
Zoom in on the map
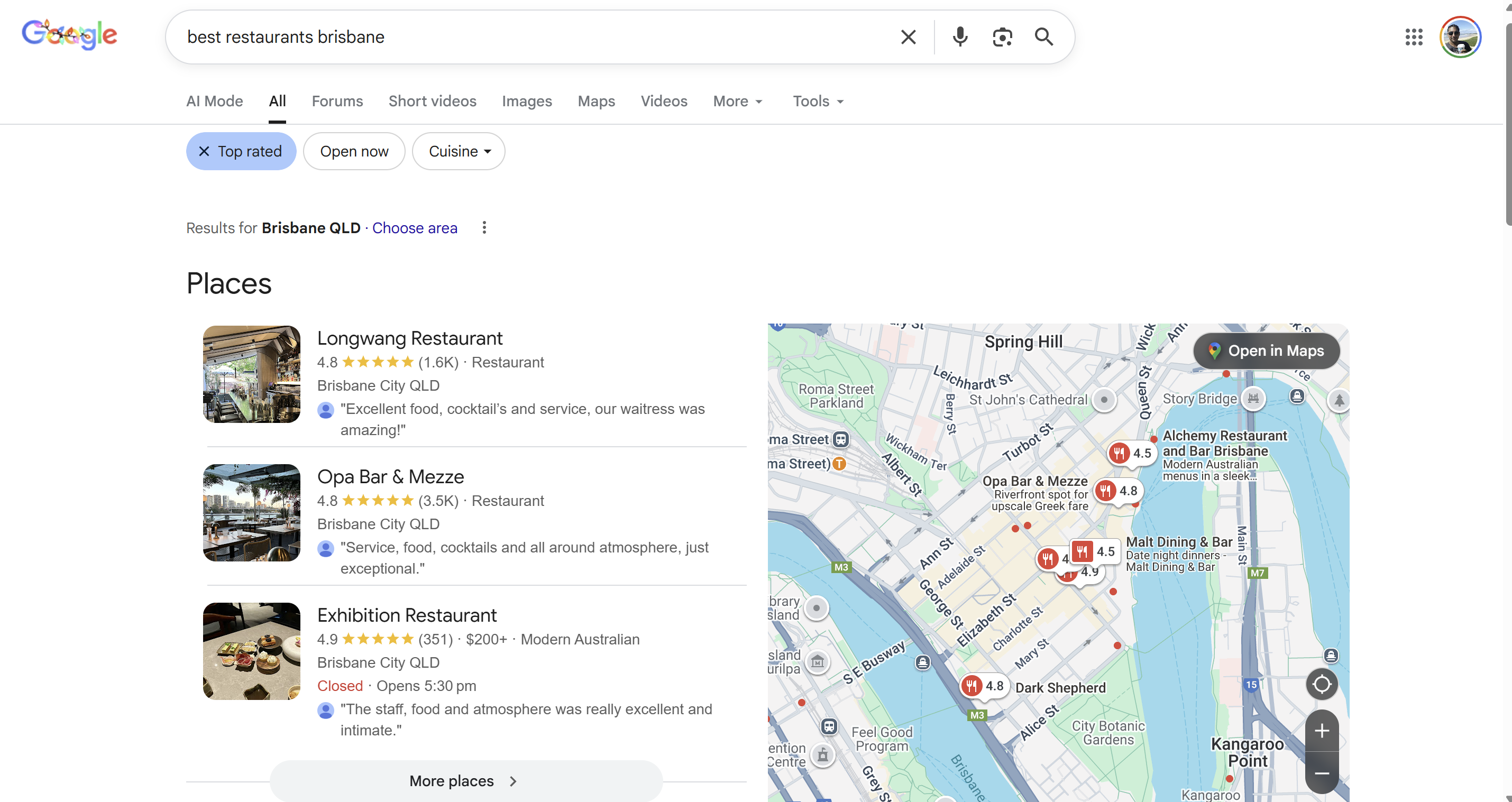click(1321, 731)
